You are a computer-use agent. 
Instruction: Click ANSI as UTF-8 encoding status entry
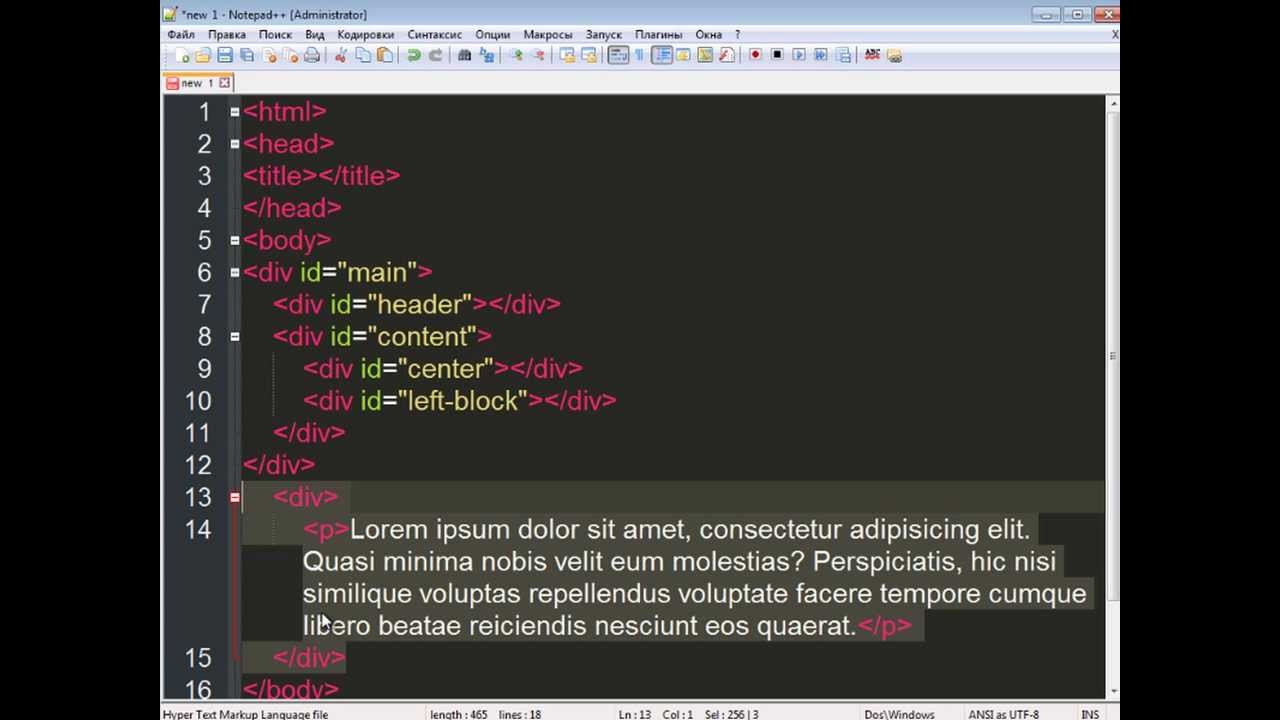pos(1004,714)
